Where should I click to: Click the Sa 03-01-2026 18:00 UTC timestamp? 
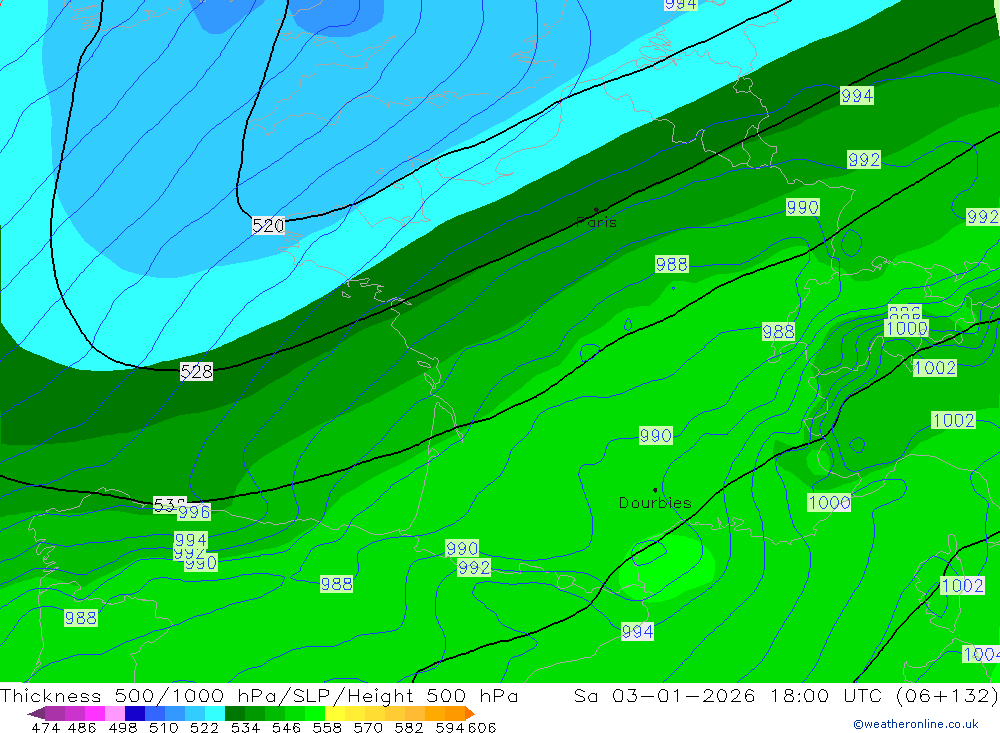tap(786, 695)
